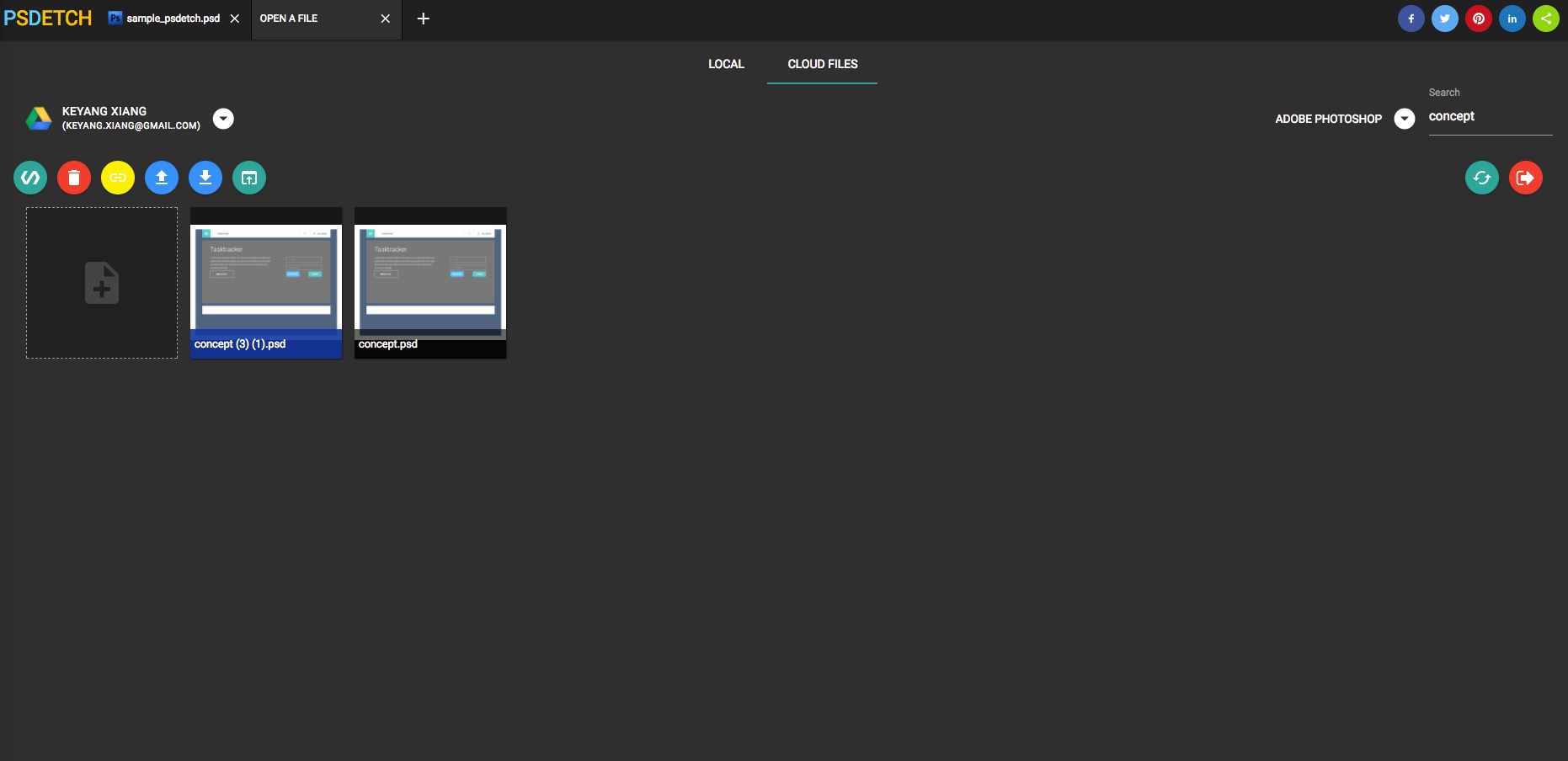This screenshot has width=1568, height=761.
Task: Select the concept.psd thumbnail
Action: tap(430, 282)
